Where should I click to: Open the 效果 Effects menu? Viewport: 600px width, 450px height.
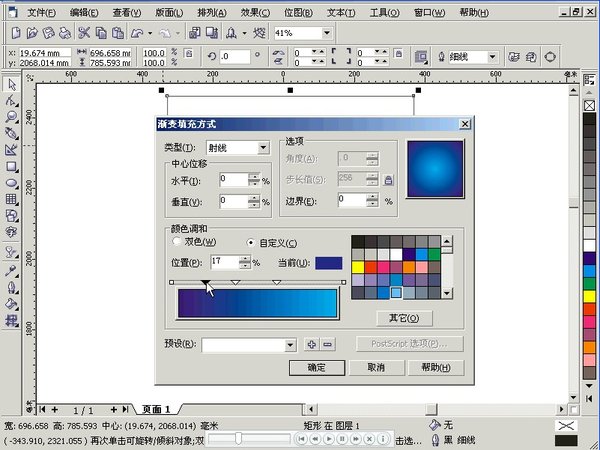pos(255,13)
